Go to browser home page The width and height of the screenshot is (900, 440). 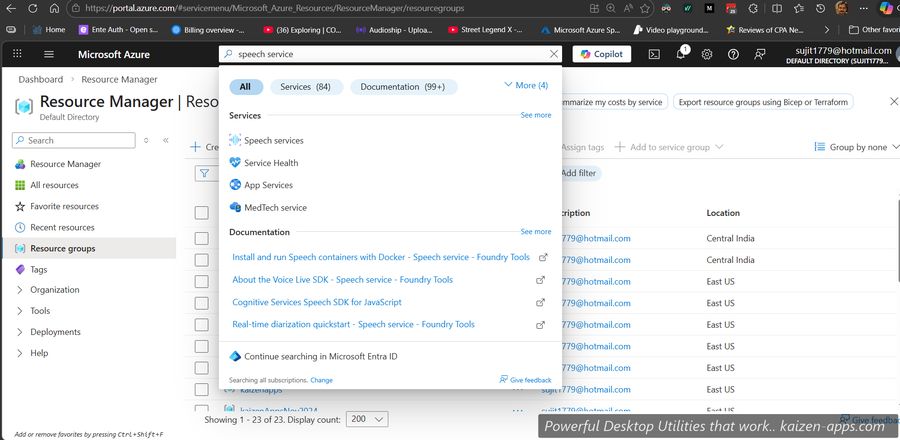54,9
